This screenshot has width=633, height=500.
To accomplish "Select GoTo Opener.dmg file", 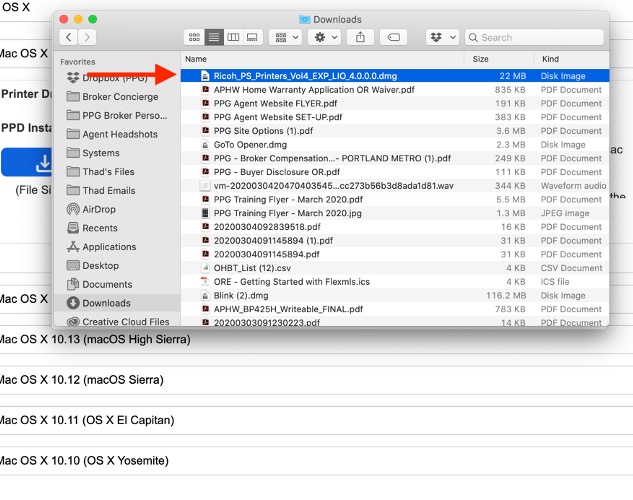I will 395,144.
